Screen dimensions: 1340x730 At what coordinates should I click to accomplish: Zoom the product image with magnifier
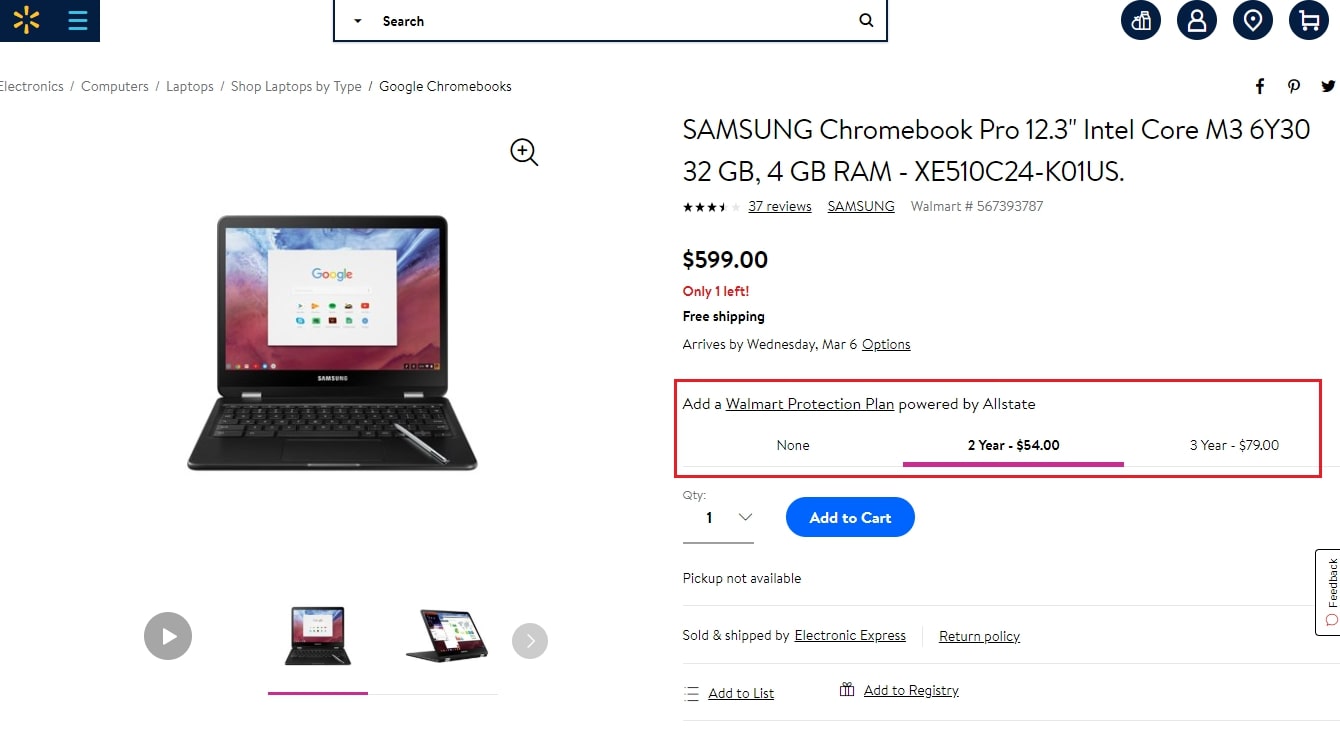point(524,152)
